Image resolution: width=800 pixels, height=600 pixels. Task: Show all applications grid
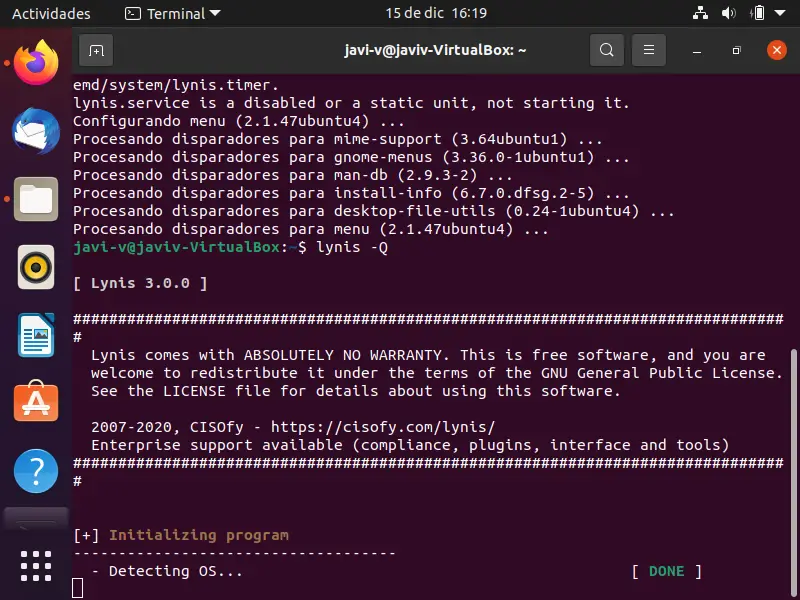(37, 565)
